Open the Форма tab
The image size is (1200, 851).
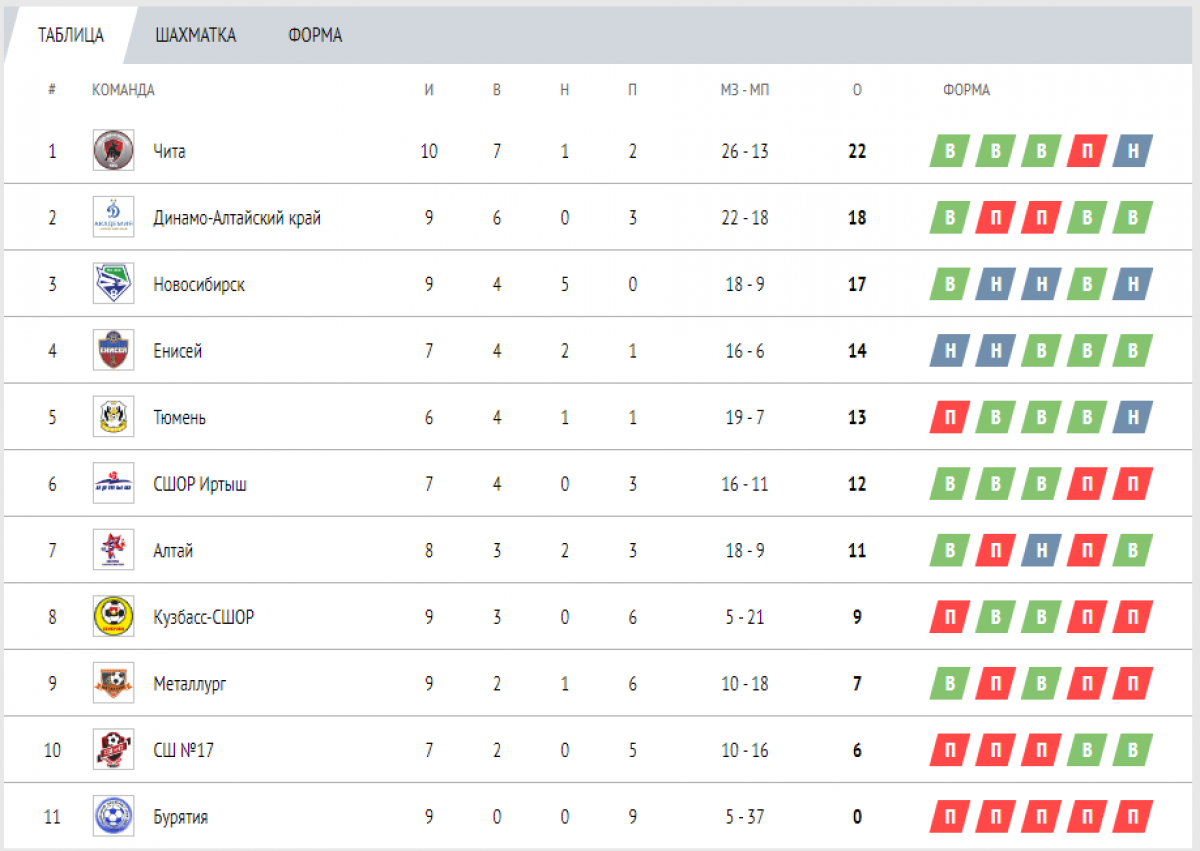pos(315,35)
